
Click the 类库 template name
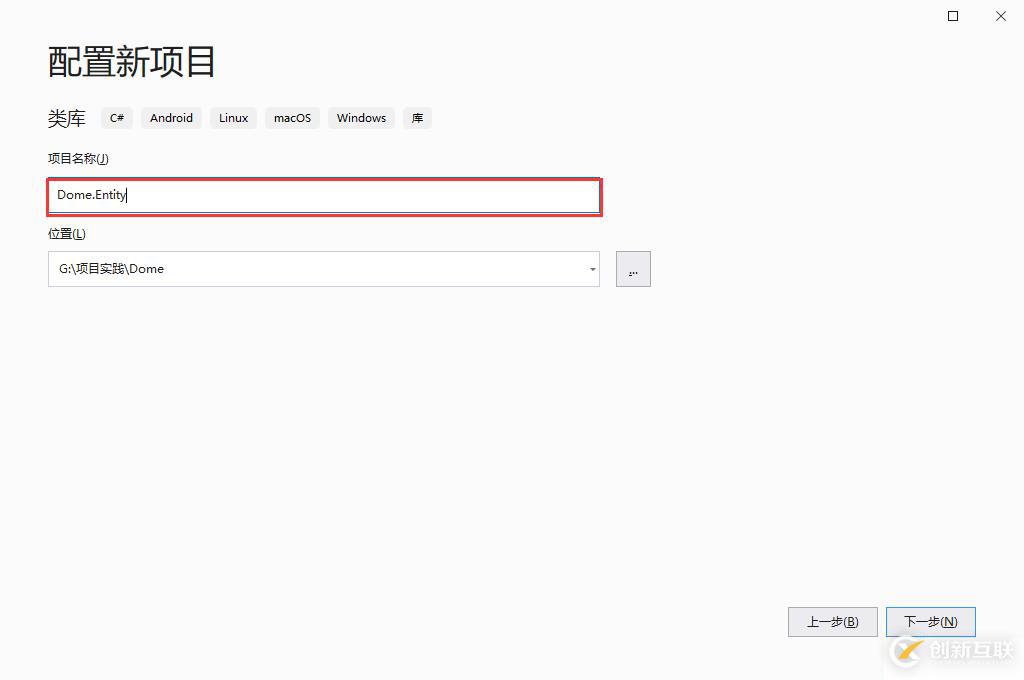pyautogui.click(x=67, y=118)
